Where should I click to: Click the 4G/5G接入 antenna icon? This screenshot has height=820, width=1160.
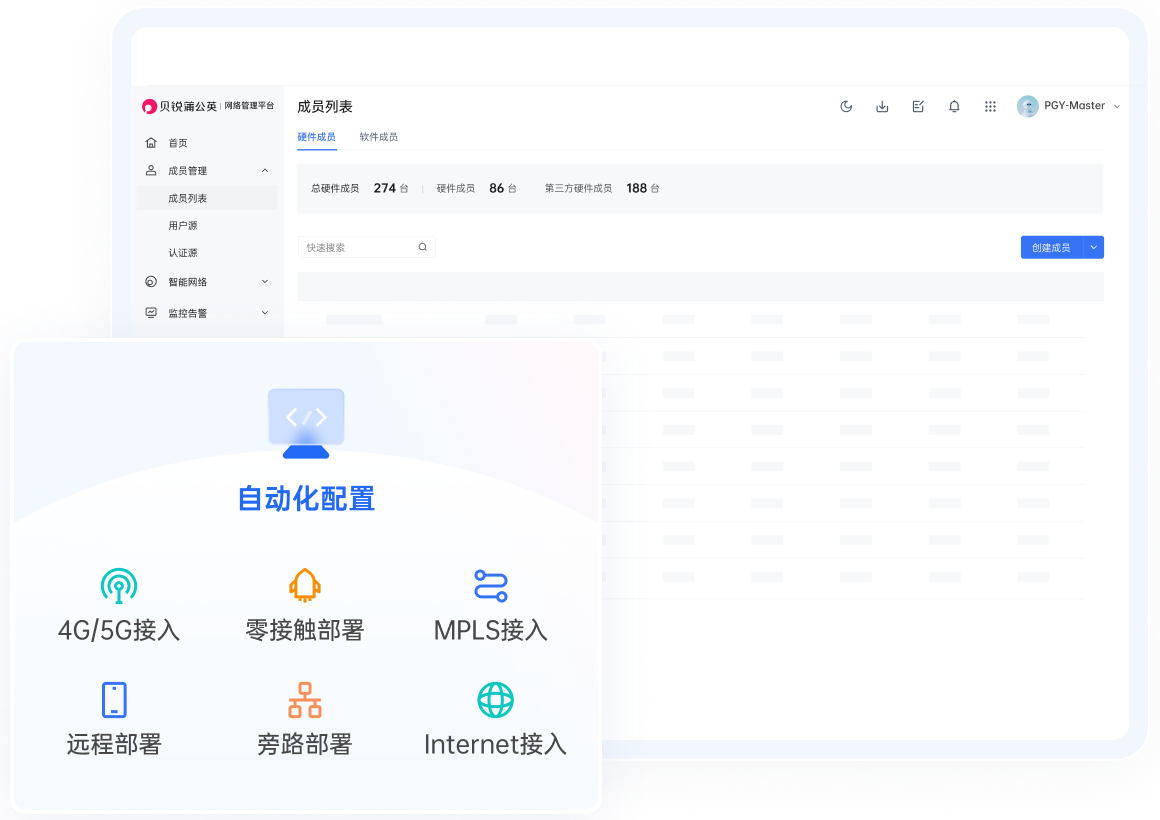click(119, 585)
